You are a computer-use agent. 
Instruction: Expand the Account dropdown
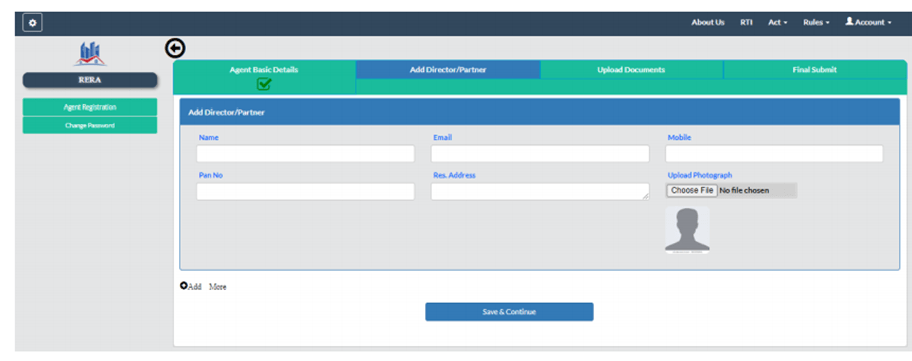pos(868,22)
